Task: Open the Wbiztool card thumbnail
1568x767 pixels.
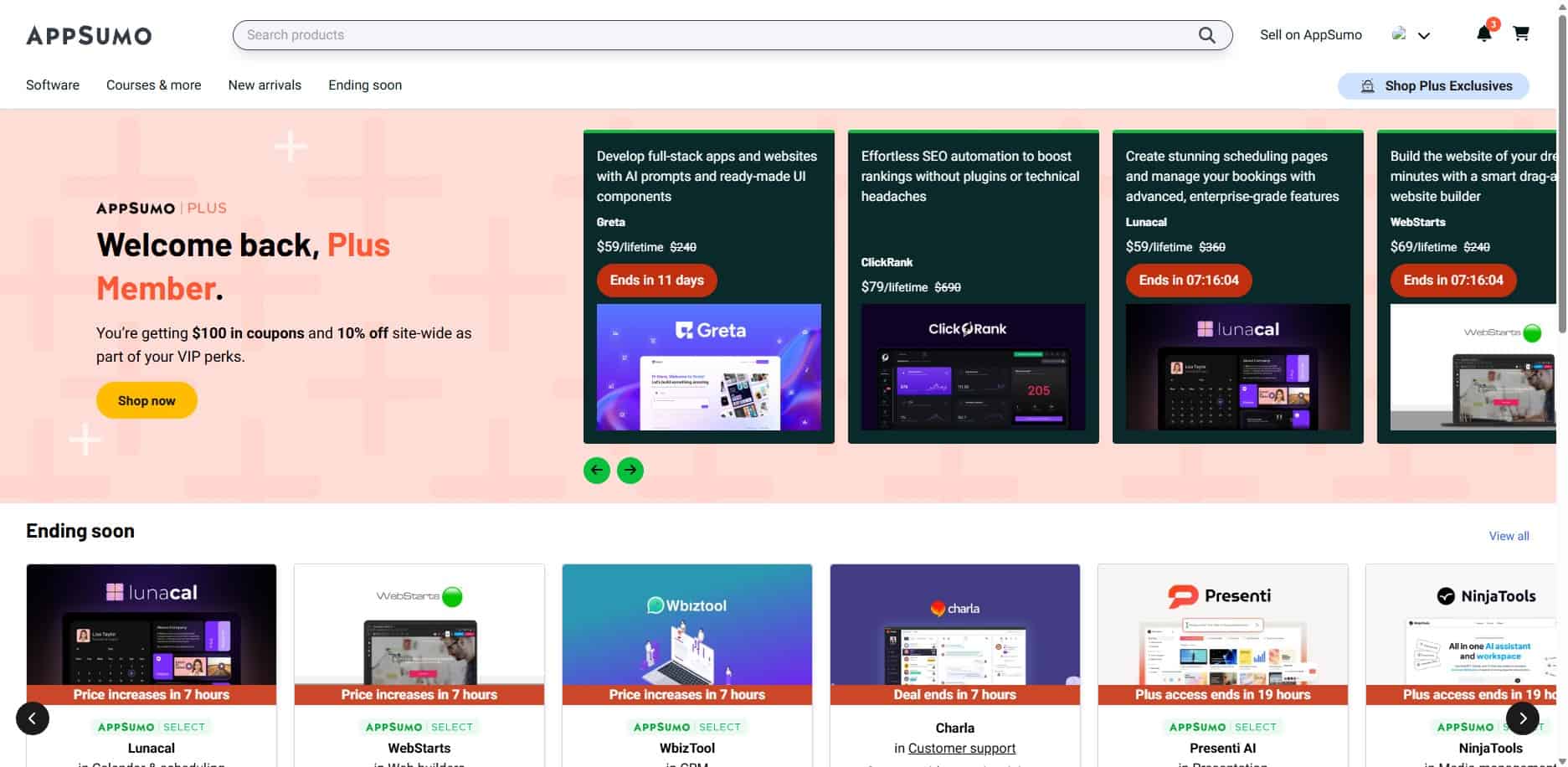Action: click(x=687, y=625)
